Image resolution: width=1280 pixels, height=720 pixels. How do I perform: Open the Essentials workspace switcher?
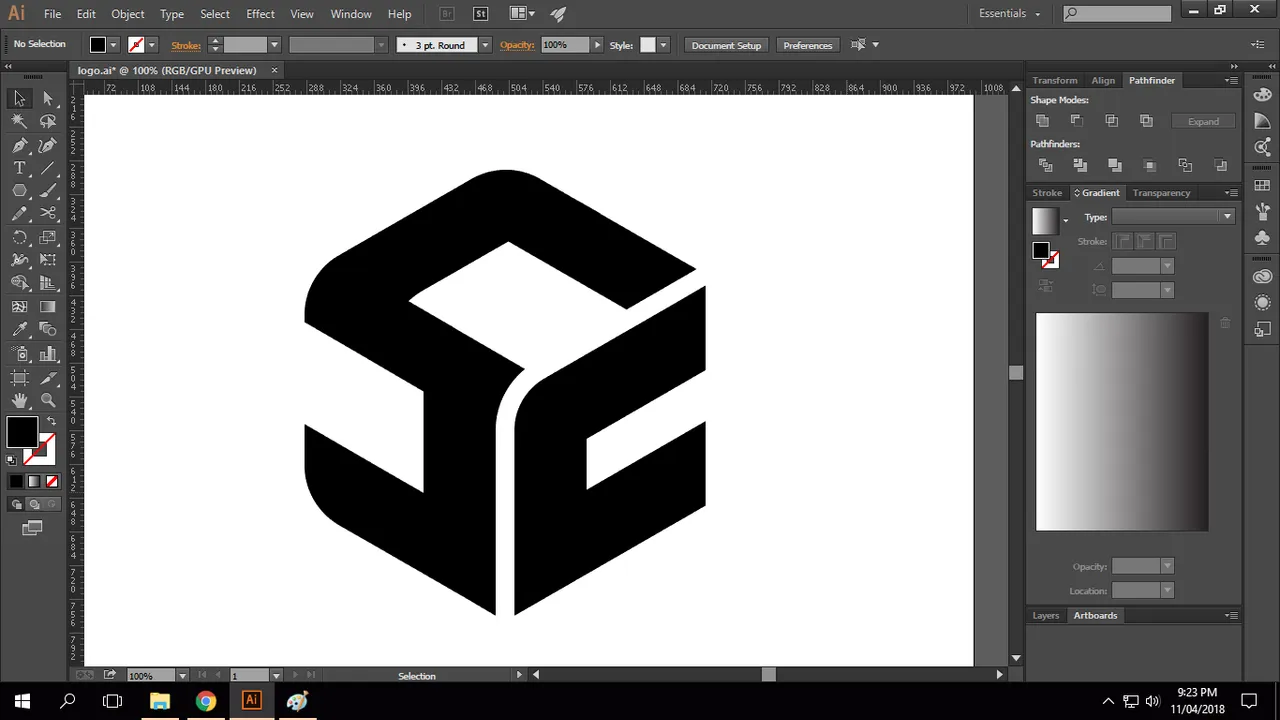[1010, 13]
